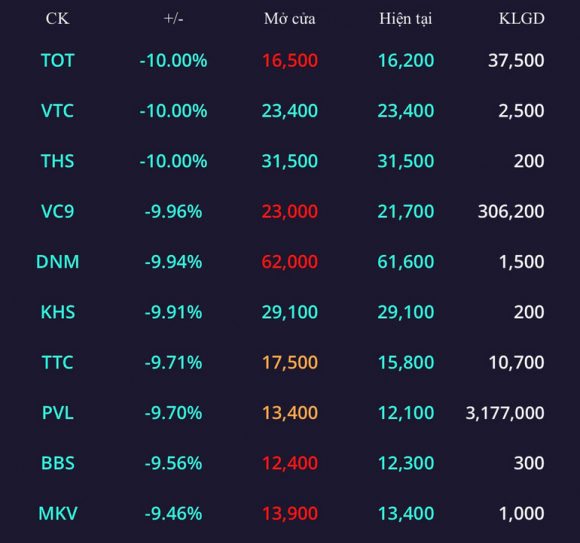Select the THS ticker

coord(57,161)
